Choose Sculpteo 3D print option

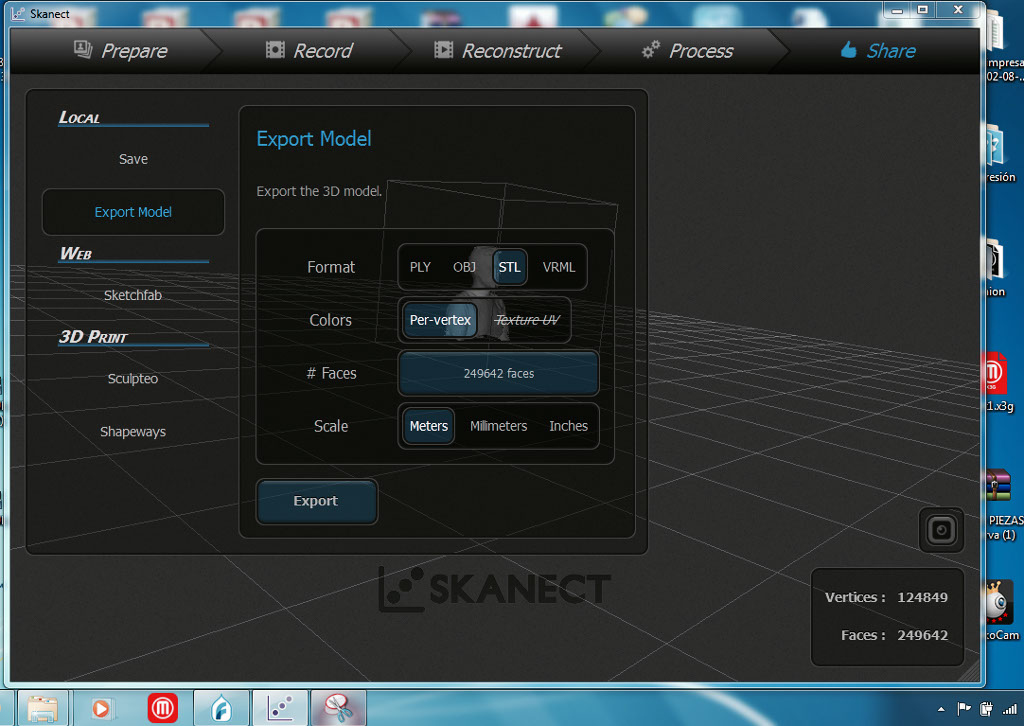coord(133,379)
